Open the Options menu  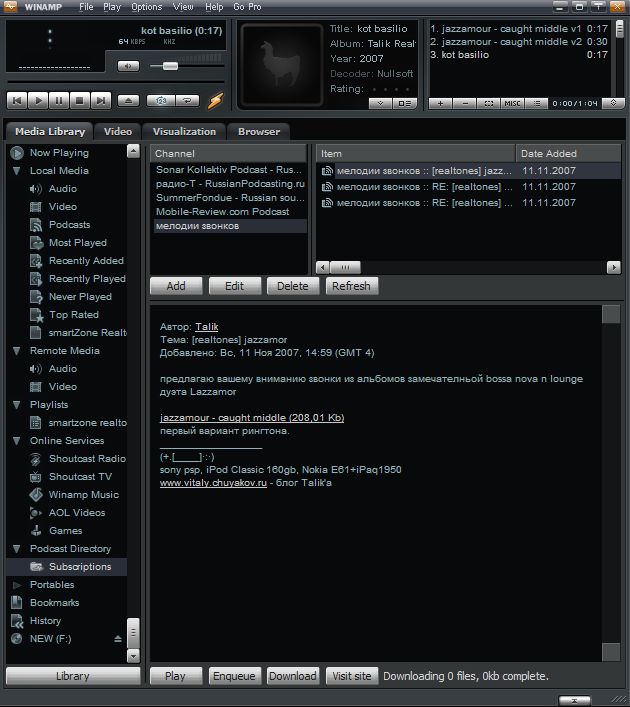pyautogui.click(x=147, y=7)
